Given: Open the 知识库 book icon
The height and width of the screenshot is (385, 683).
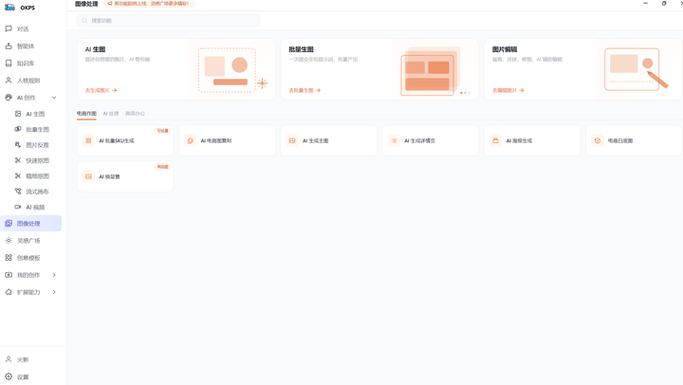Looking at the screenshot, I should pos(8,63).
